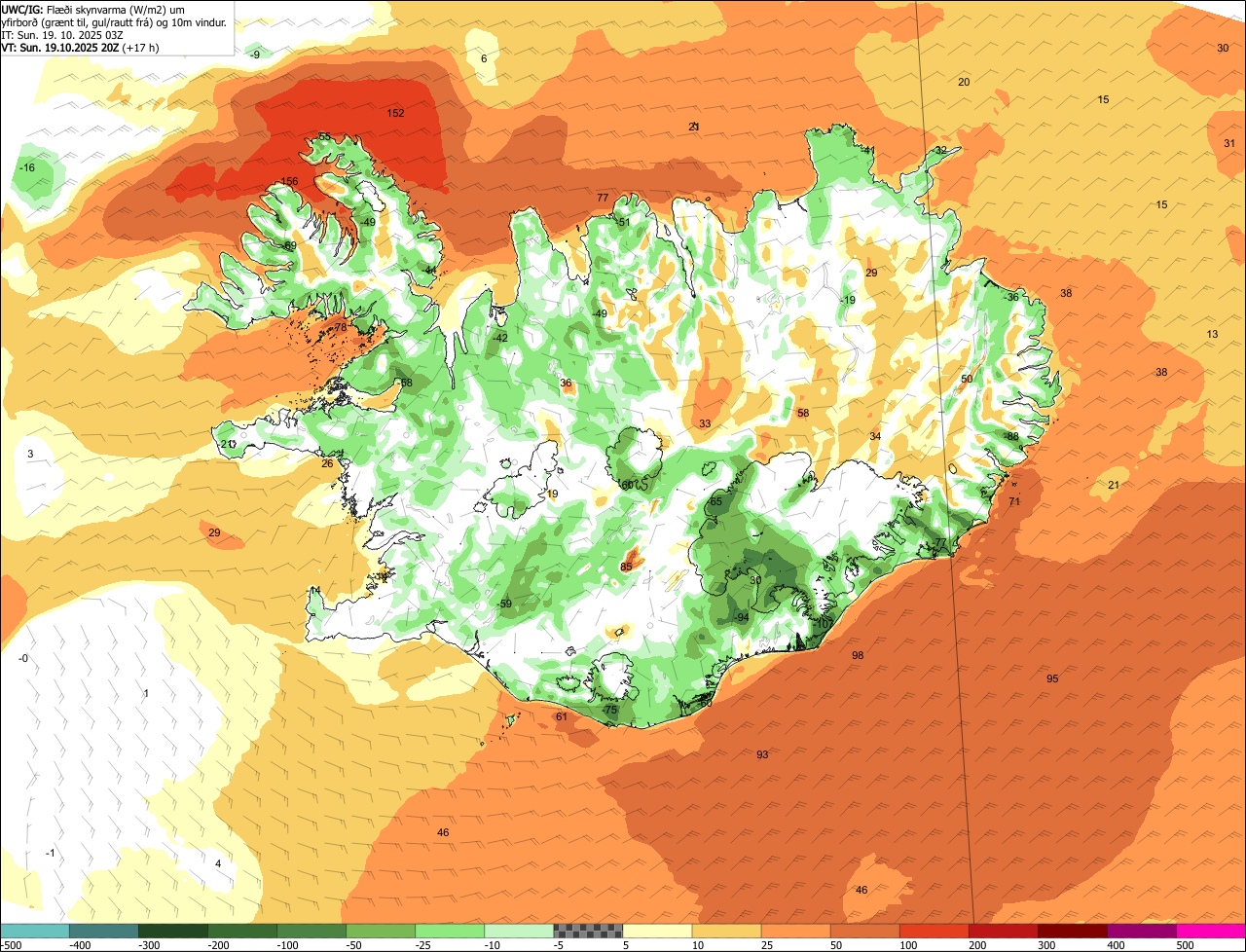Click the 33 value in the north-central interior
Screen dimensions: 1246x952
[x=705, y=423]
